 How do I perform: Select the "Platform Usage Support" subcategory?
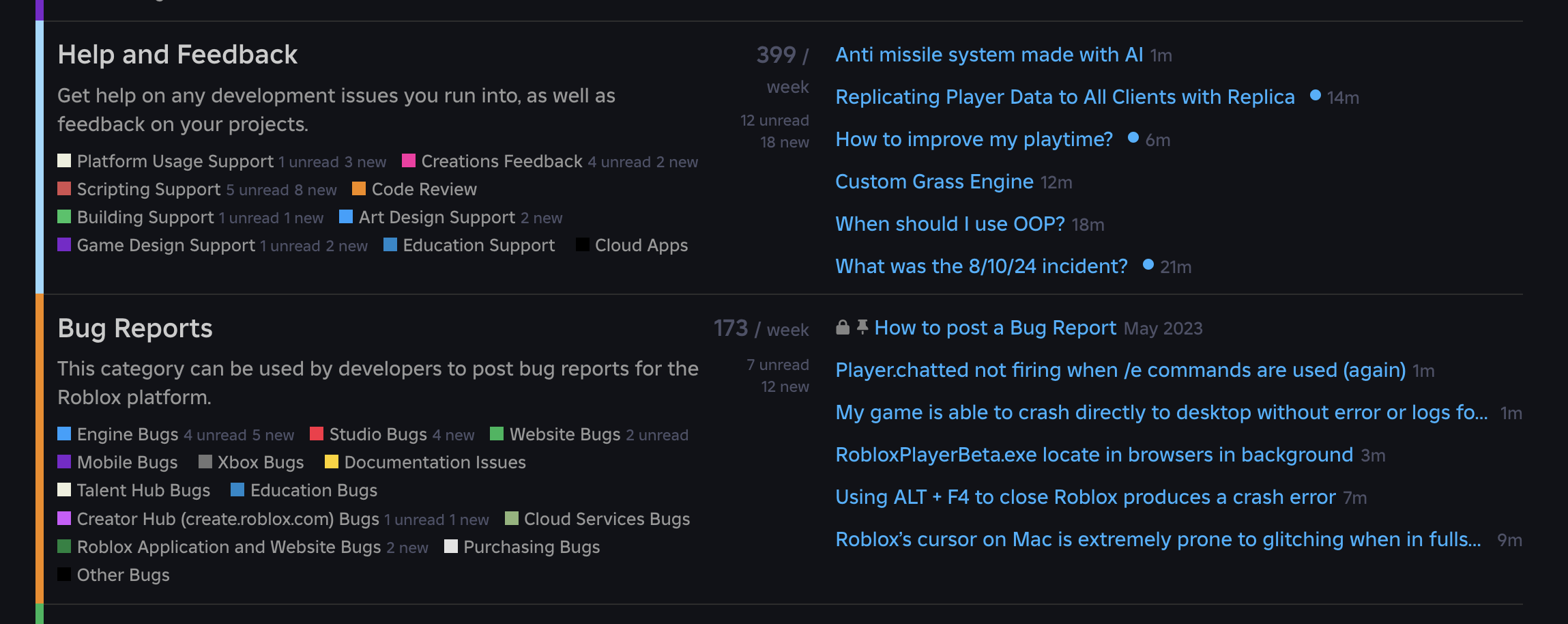tap(174, 161)
